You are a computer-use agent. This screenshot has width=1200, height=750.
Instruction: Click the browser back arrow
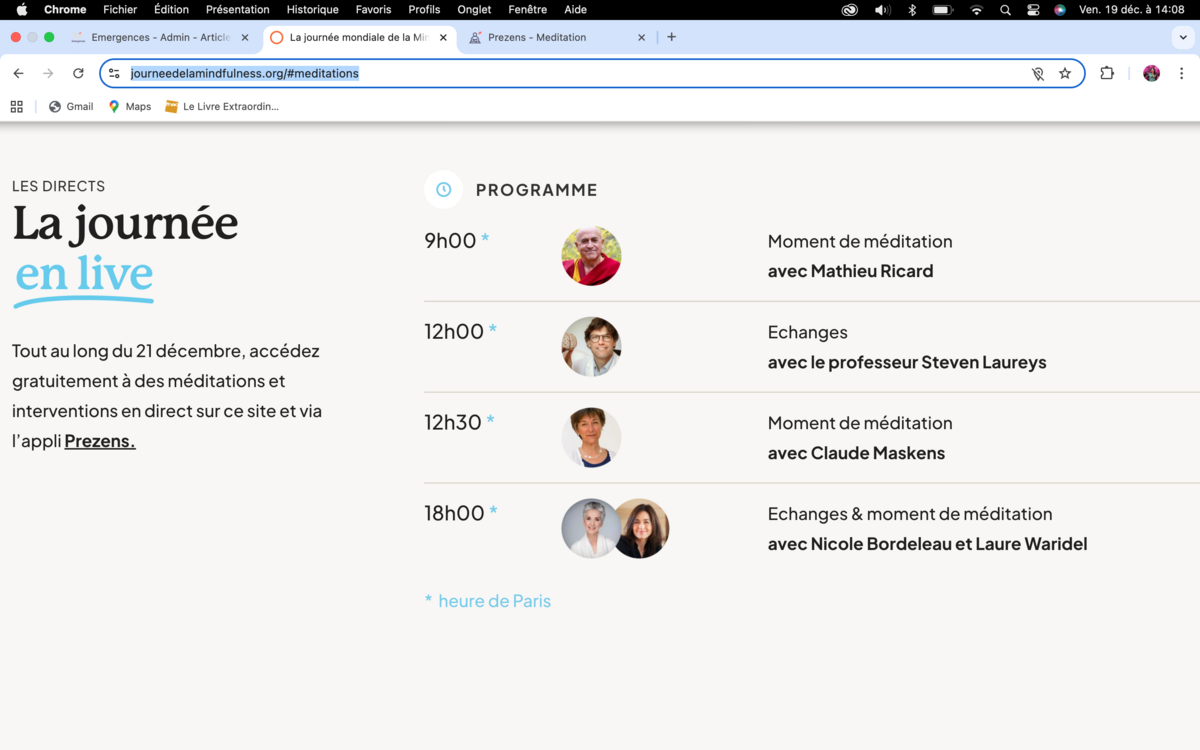pos(18,73)
